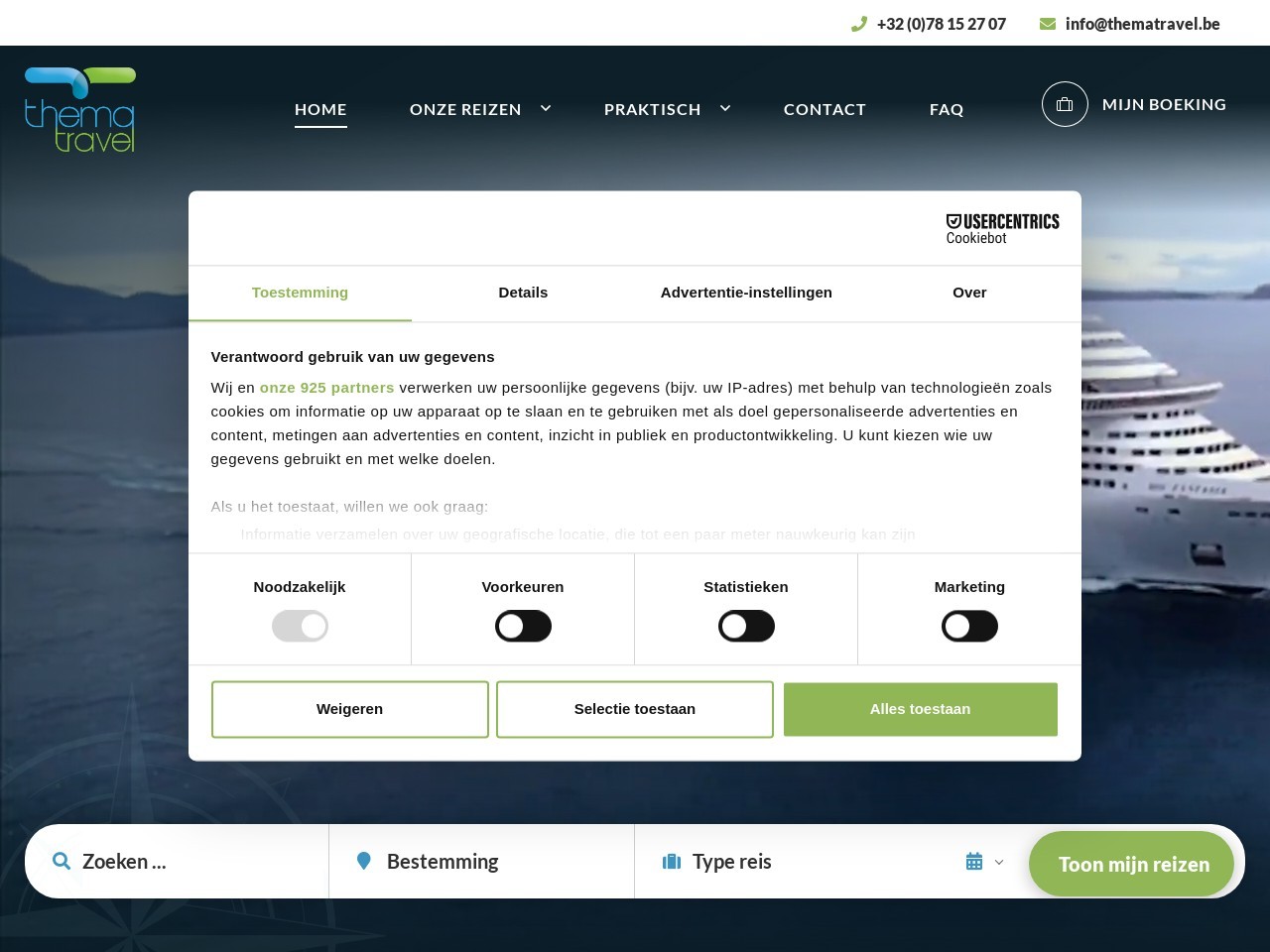
Task: Open the Advertentie-instellingen tab
Action: (x=746, y=293)
